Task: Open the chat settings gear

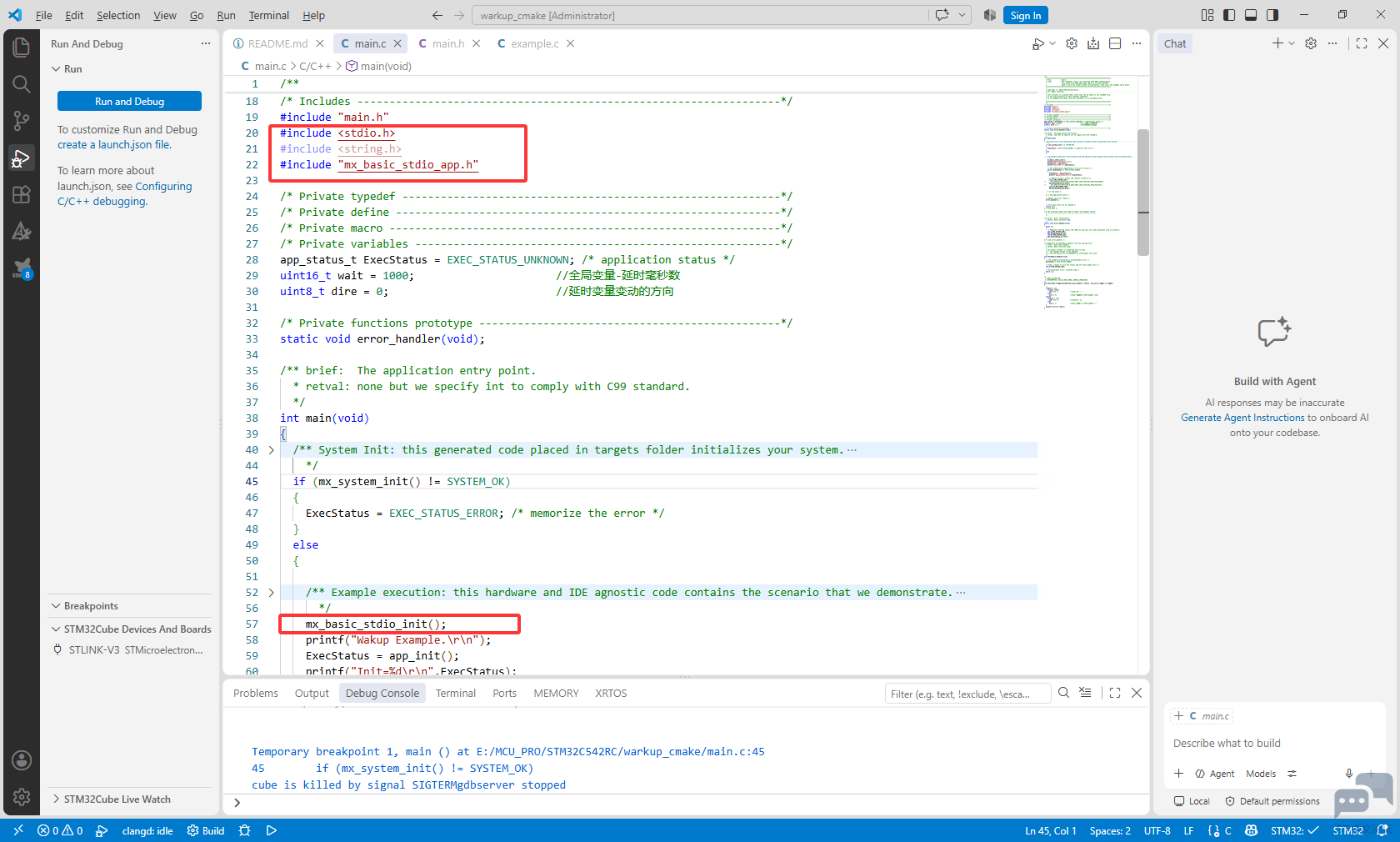Action: 1311,43
